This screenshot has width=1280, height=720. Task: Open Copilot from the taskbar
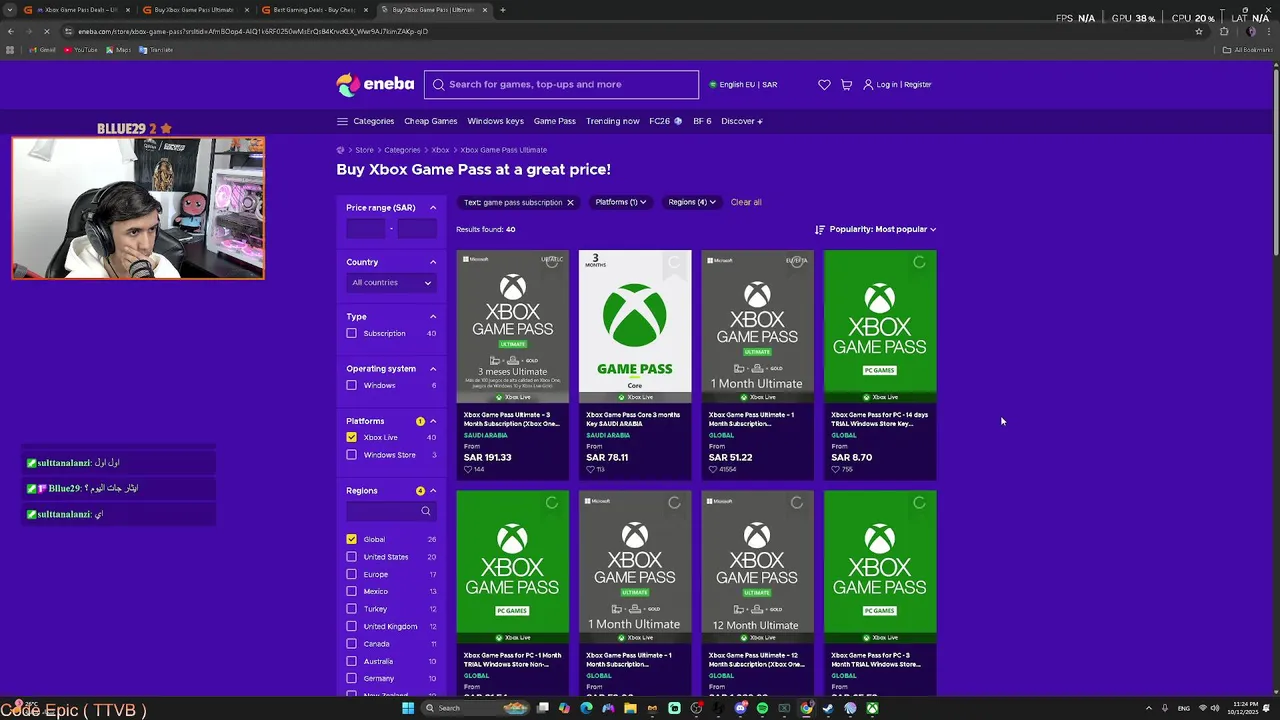564,708
